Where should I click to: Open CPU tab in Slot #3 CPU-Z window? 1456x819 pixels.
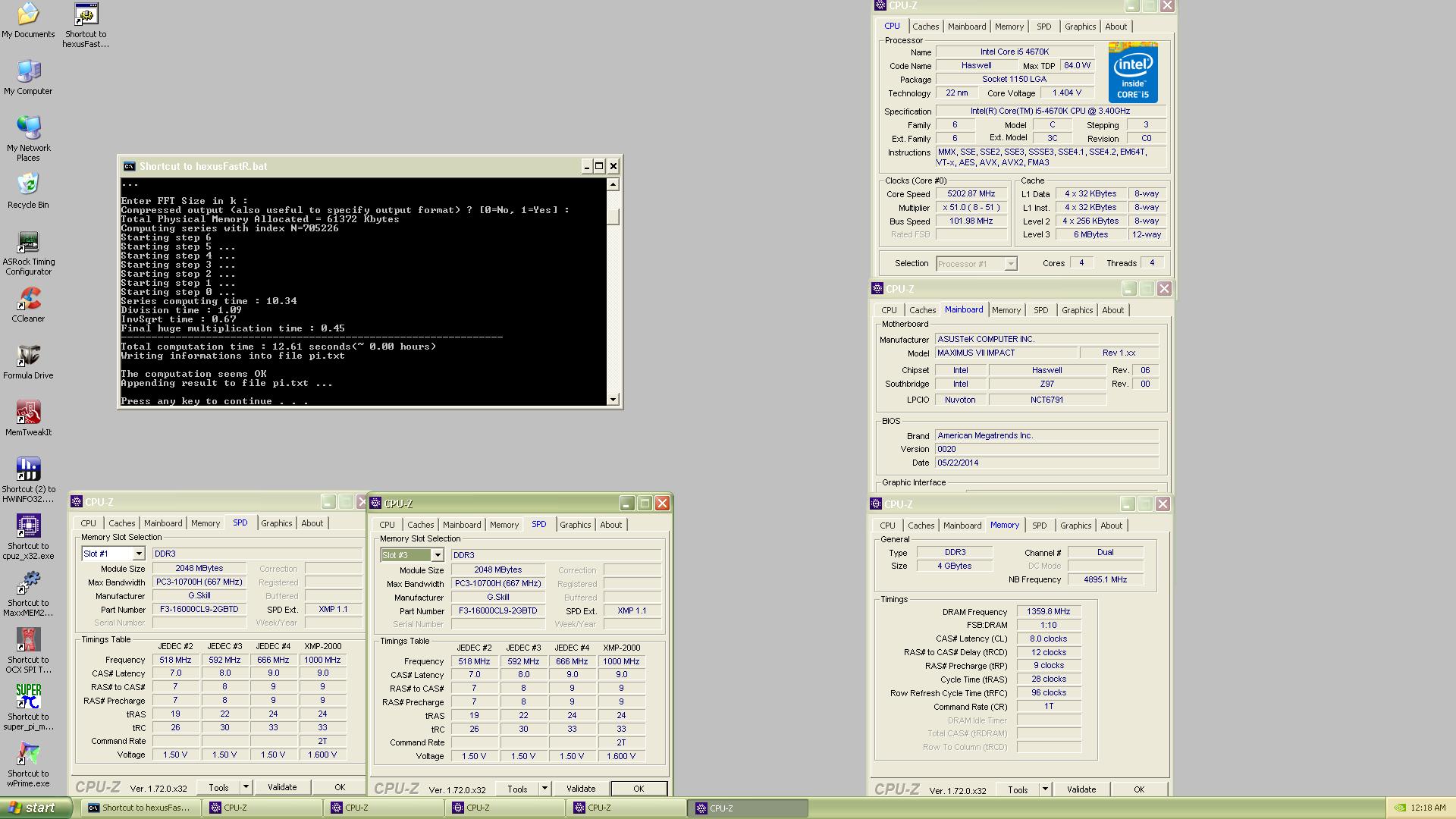387,525
